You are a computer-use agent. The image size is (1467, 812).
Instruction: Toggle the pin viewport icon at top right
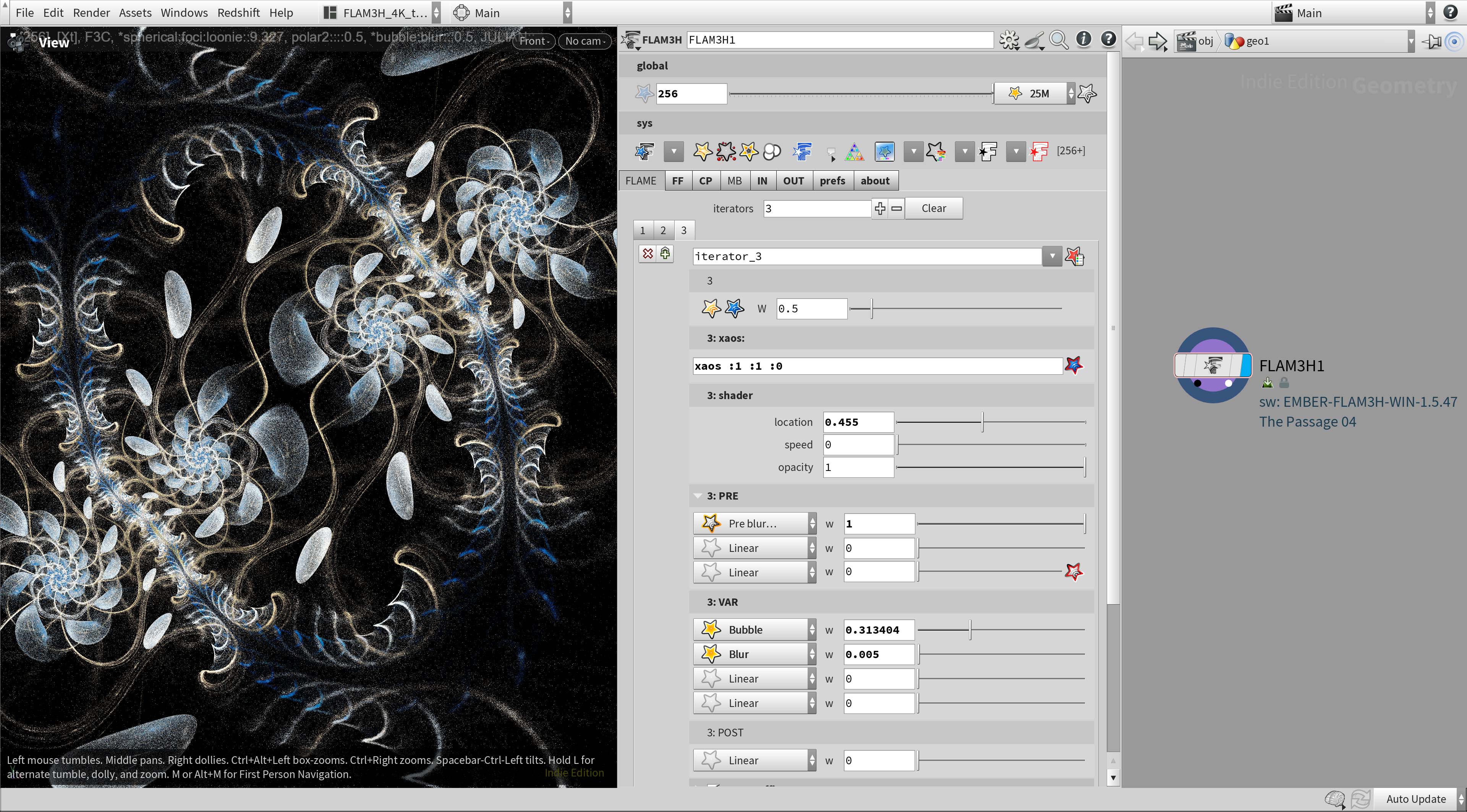pos(1432,41)
